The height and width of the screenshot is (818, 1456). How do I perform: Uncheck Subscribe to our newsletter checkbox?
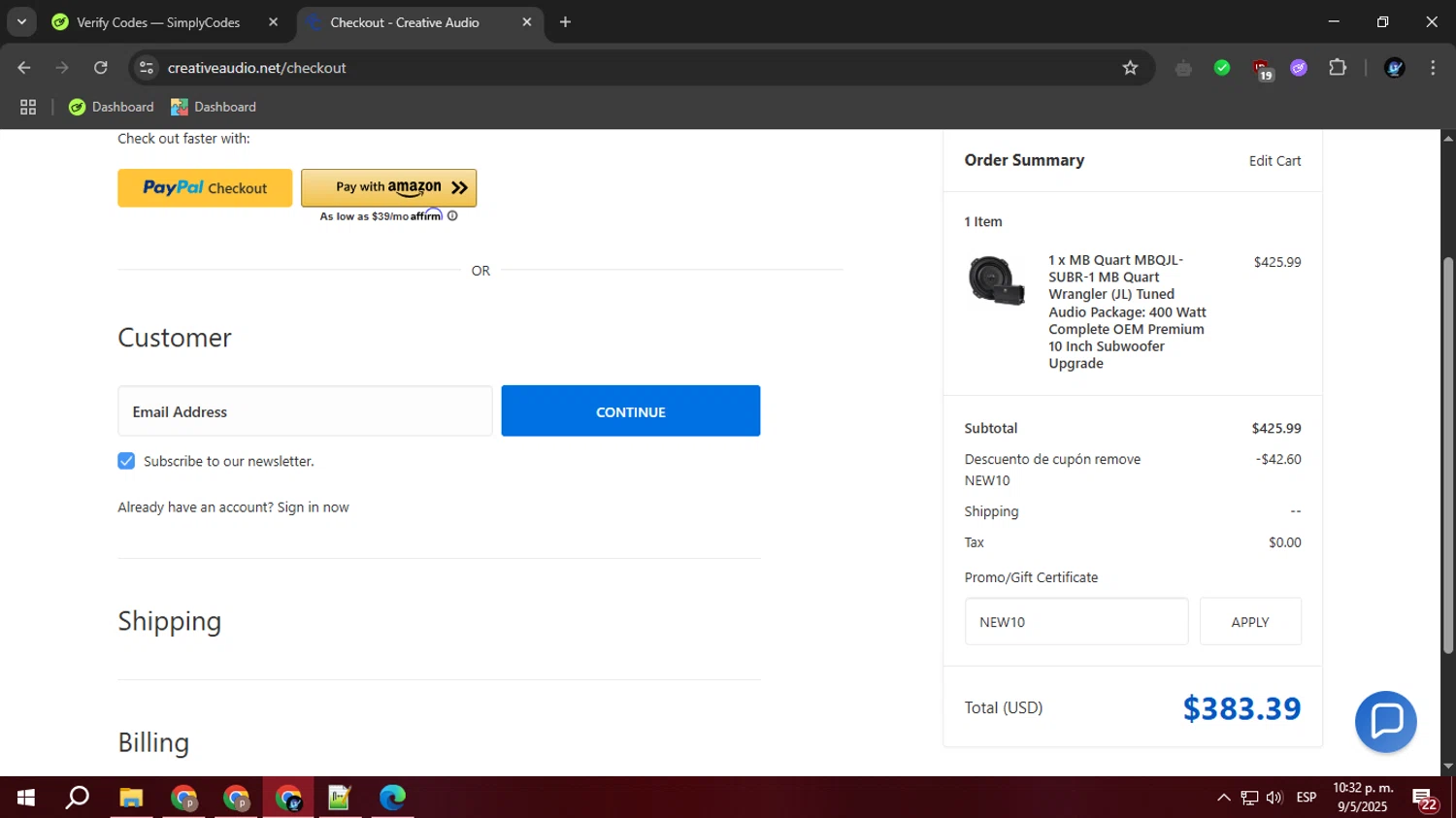coord(126,461)
